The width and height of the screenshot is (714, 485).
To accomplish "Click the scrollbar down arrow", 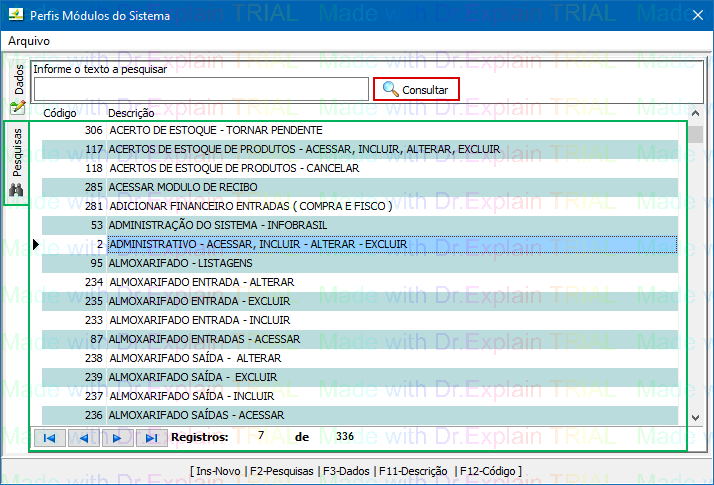I will pos(695,417).
